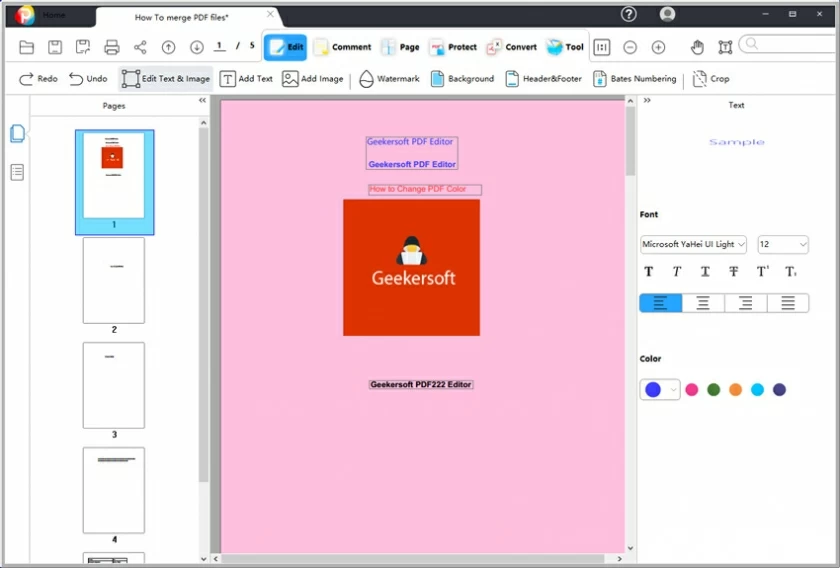The image size is (840, 568).
Task: Open the Help question mark icon
Action: [x=628, y=14]
